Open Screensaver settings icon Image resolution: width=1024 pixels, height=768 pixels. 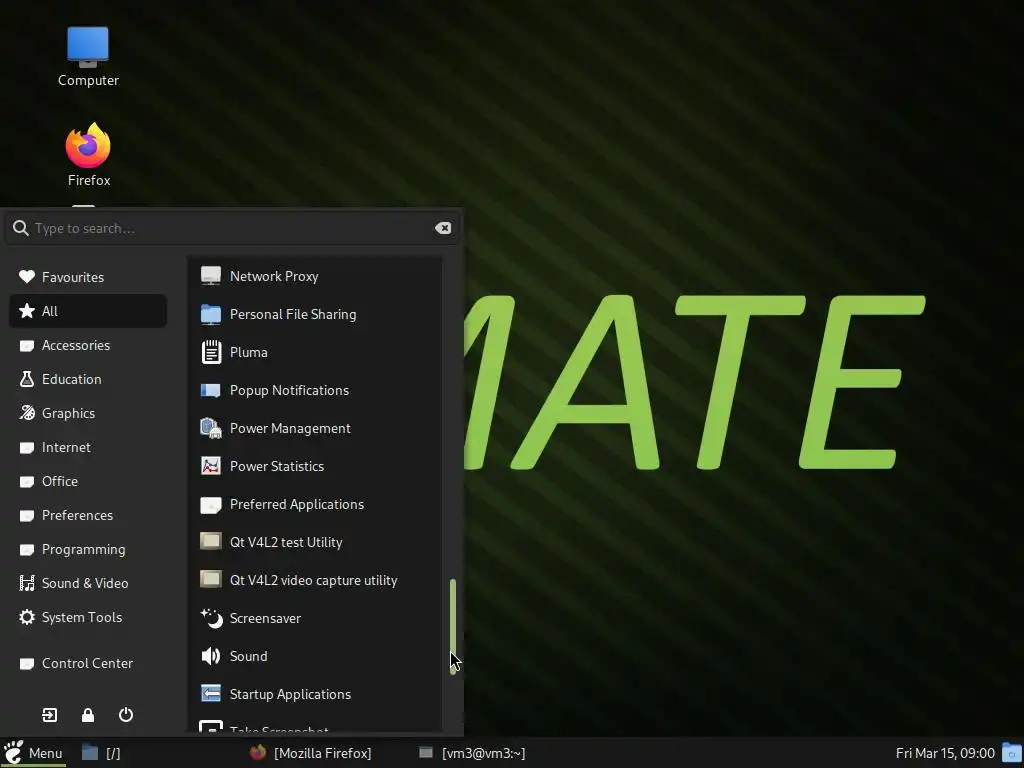210,618
